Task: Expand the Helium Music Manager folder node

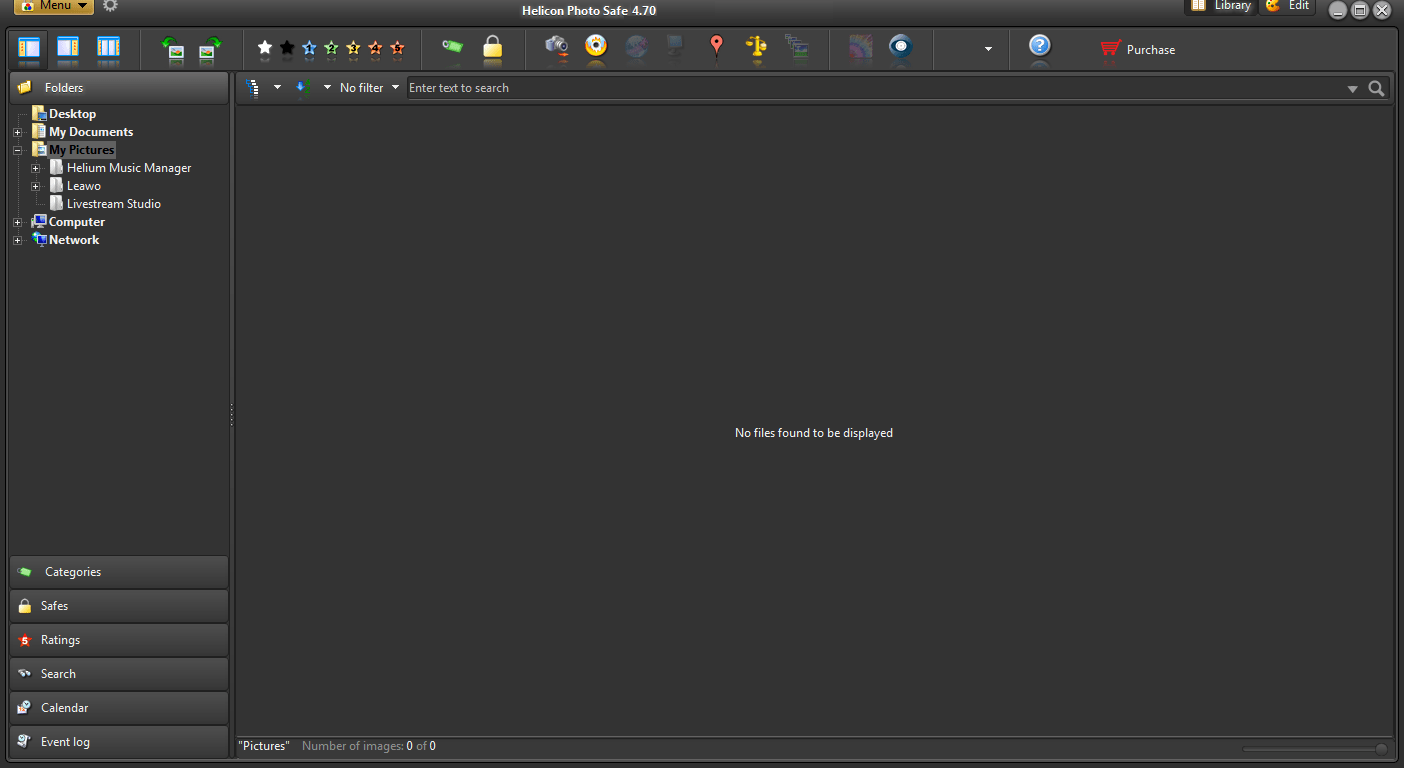Action: tap(35, 168)
